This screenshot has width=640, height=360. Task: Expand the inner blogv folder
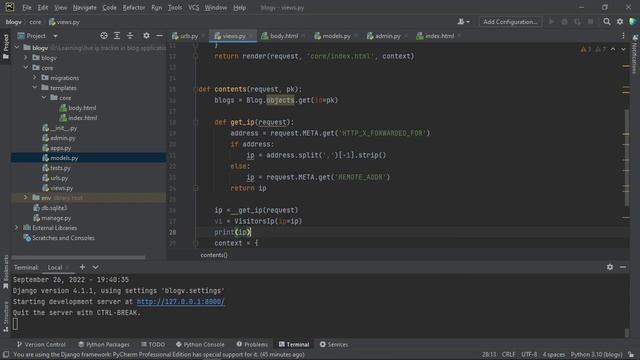pos(26,58)
